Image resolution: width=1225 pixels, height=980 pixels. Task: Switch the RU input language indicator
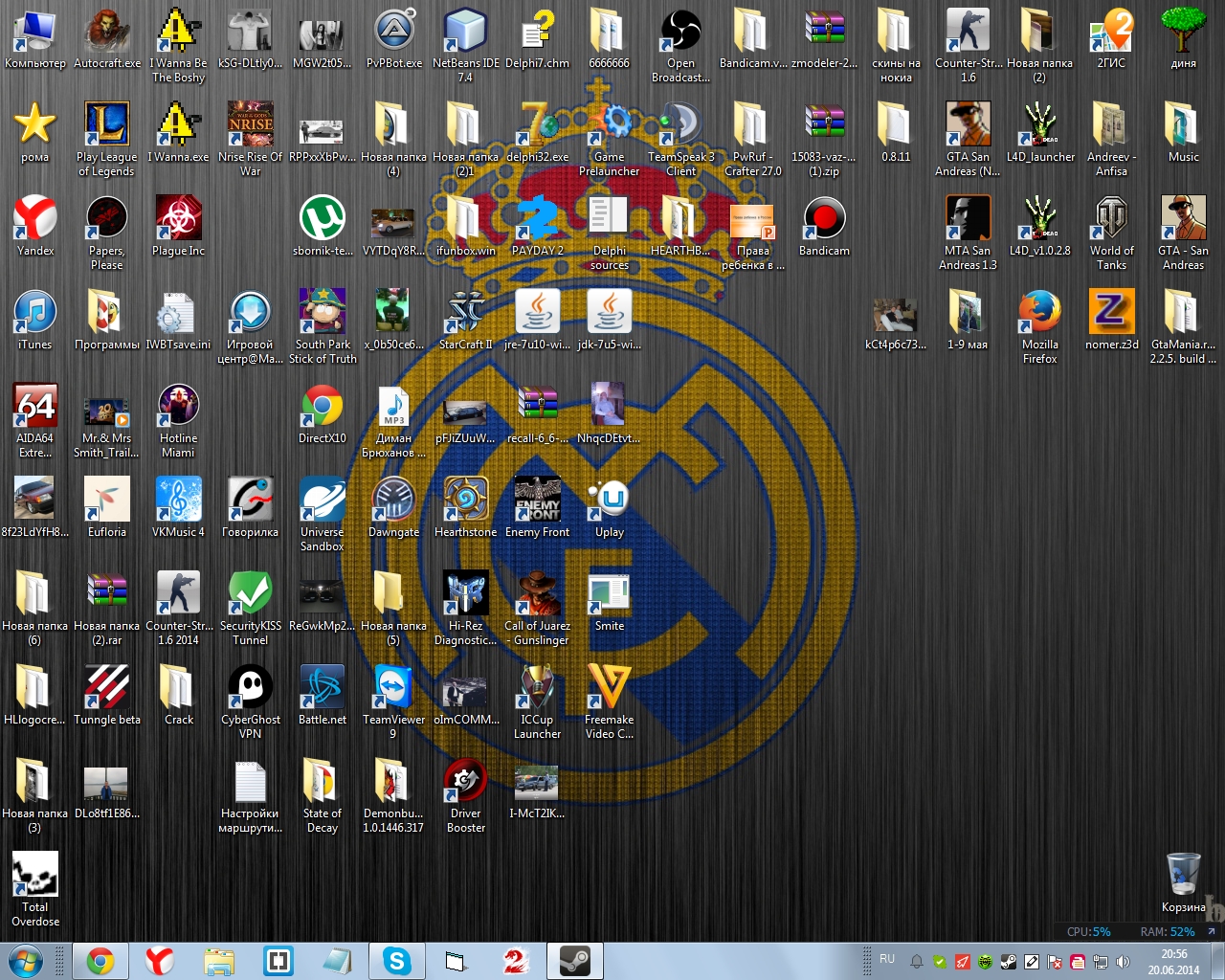coord(887,959)
